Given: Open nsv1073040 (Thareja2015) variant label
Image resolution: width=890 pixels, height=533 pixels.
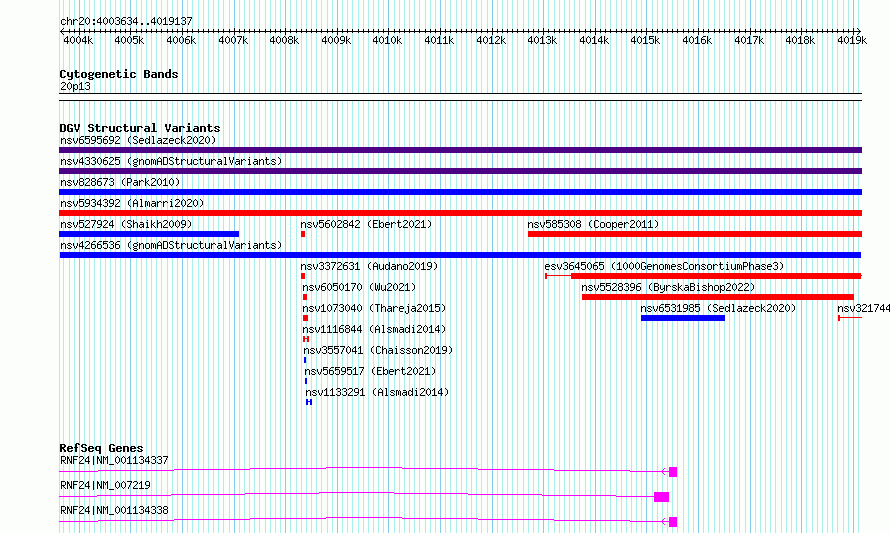Looking at the screenshot, I should (374, 308).
